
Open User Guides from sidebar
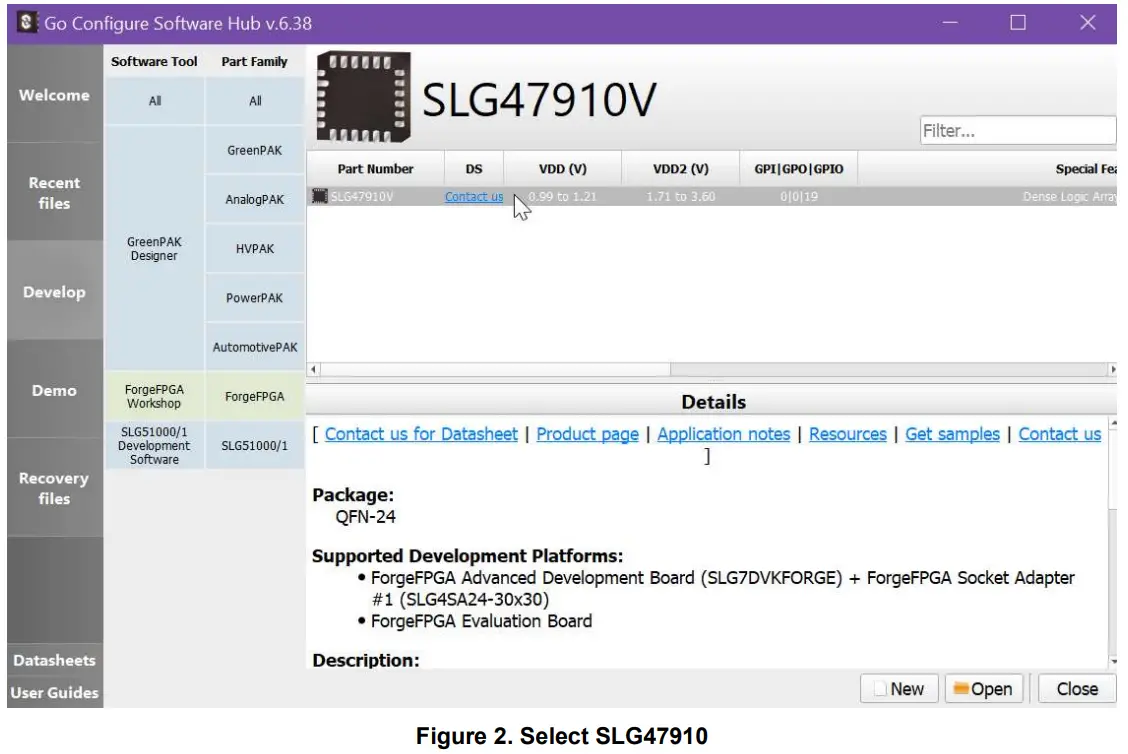[x=55, y=692]
